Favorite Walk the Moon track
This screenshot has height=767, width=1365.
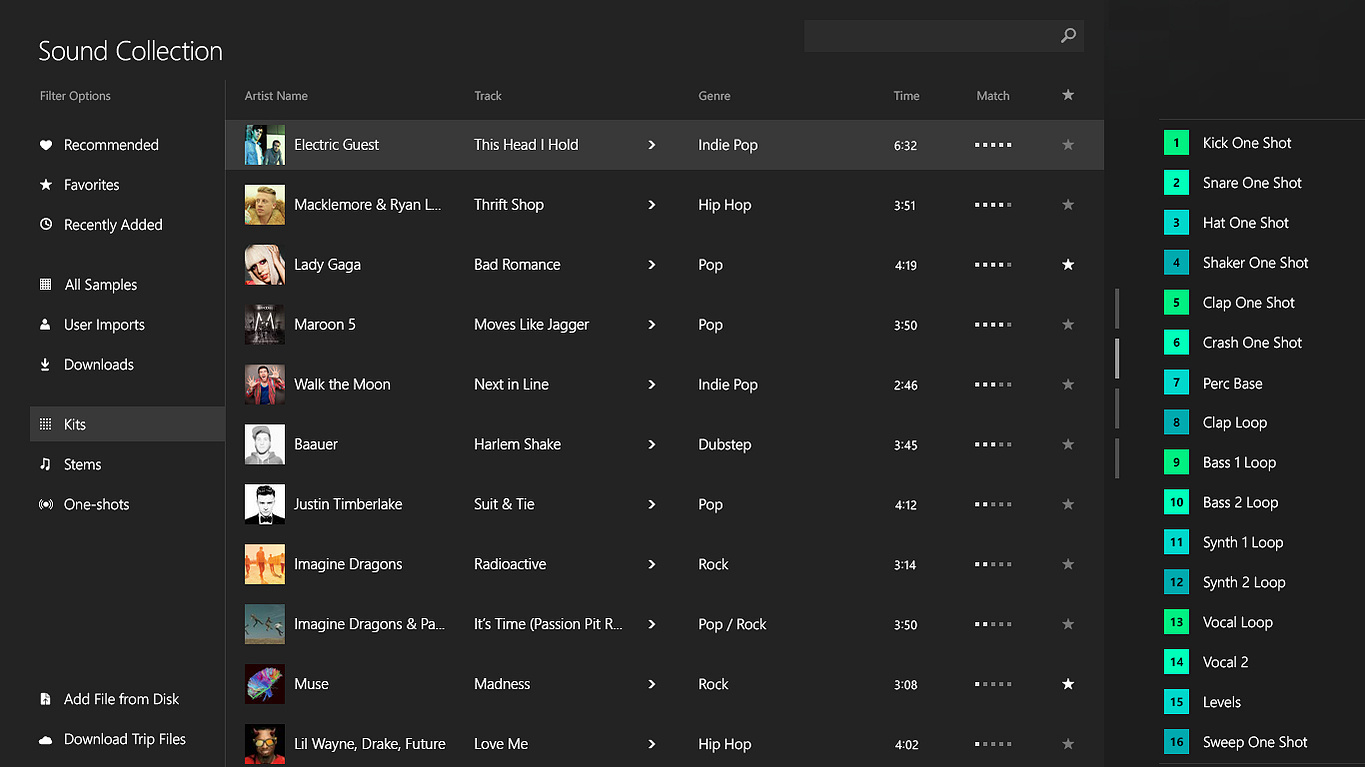pyautogui.click(x=1068, y=385)
